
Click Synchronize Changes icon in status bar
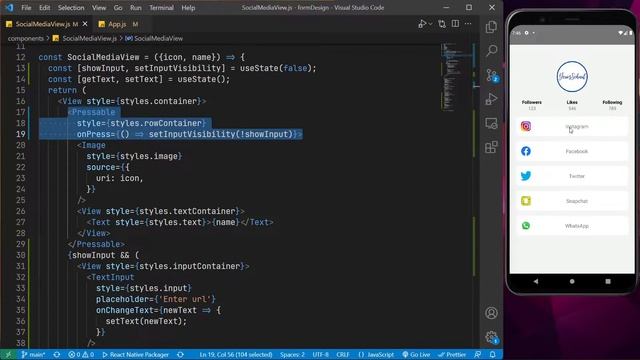click(x=57, y=355)
